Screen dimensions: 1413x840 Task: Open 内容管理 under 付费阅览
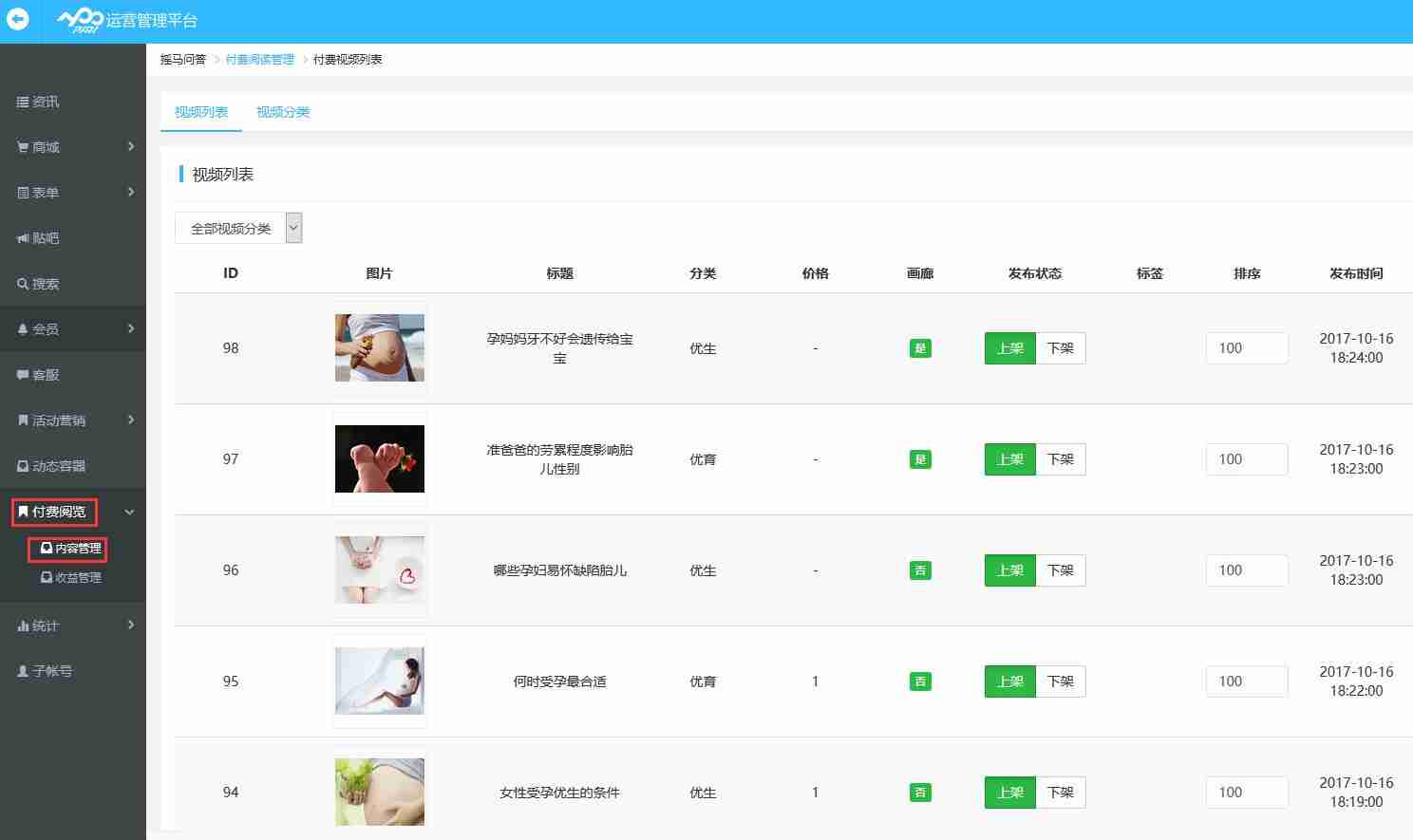(66, 549)
